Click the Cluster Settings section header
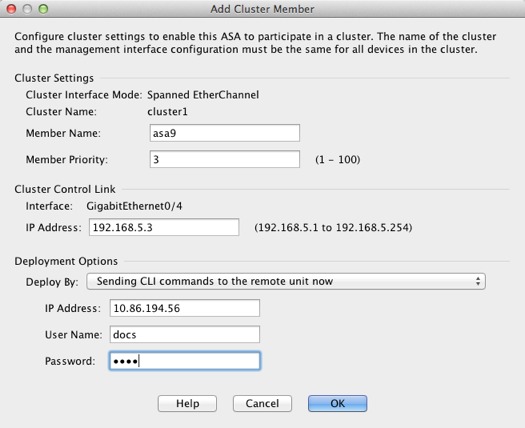525x428 pixels. pos(54,78)
